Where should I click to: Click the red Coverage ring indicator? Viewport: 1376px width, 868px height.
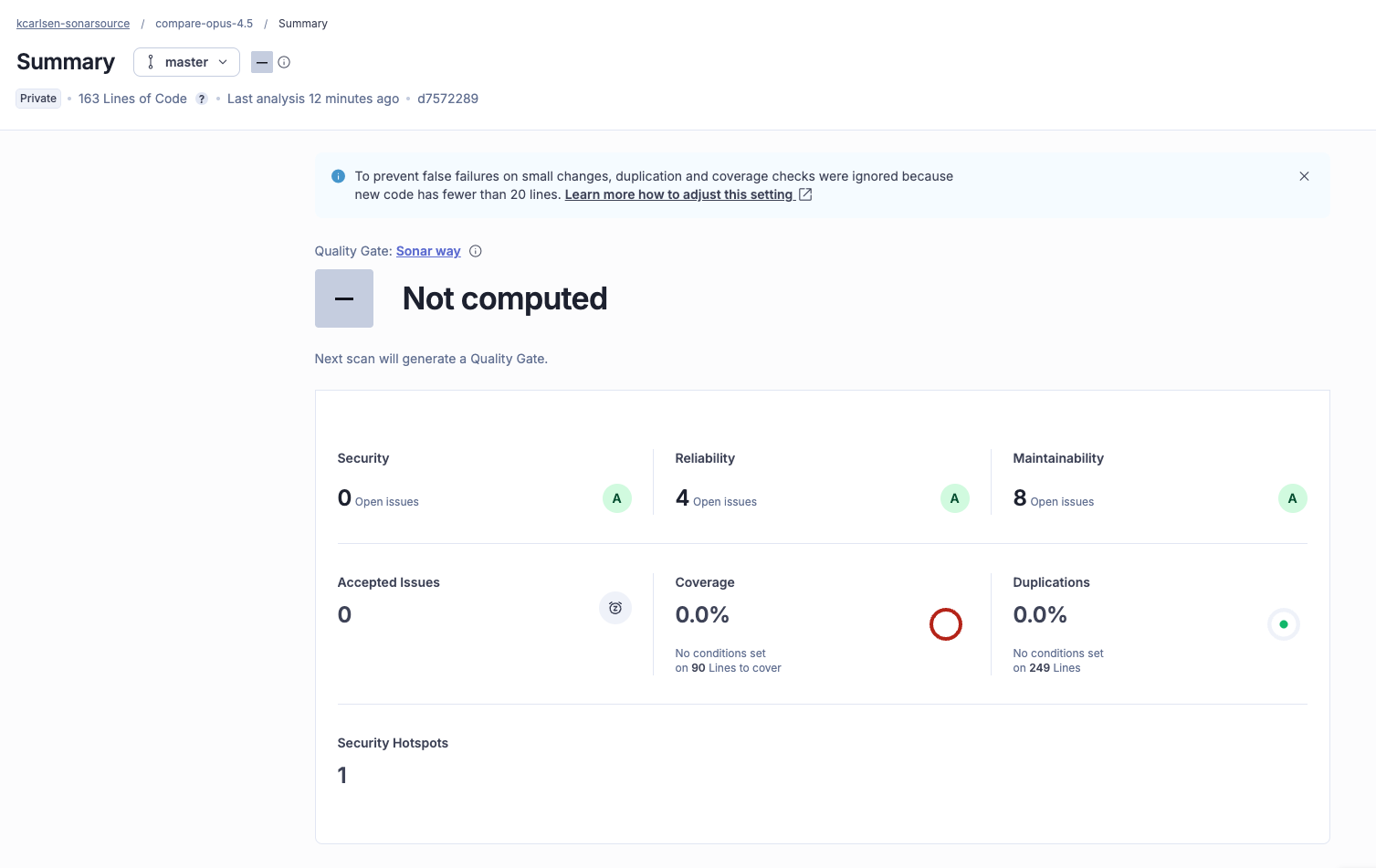[x=946, y=624]
